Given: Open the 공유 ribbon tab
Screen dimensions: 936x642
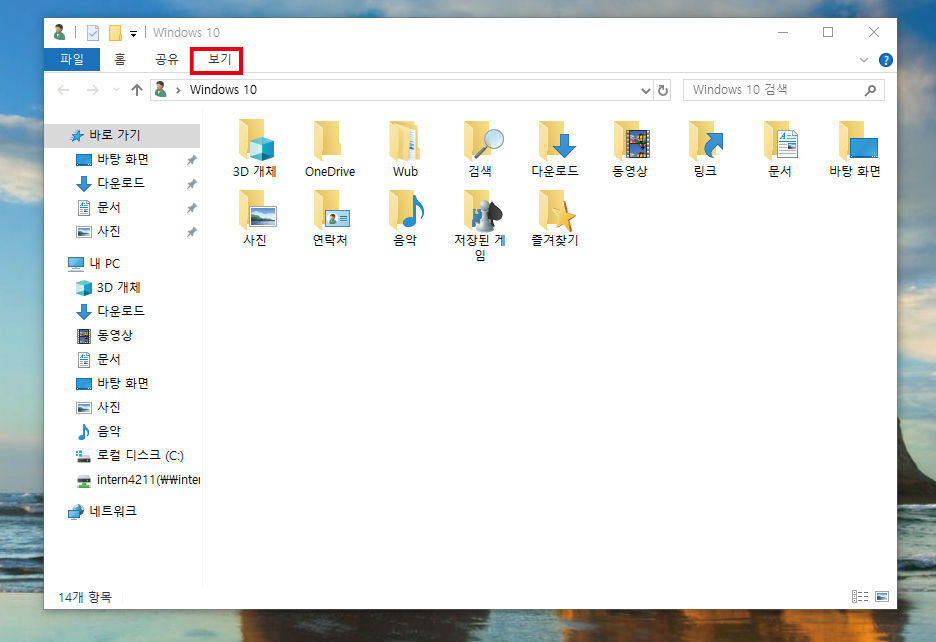Looking at the screenshot, I should [167, 59].
